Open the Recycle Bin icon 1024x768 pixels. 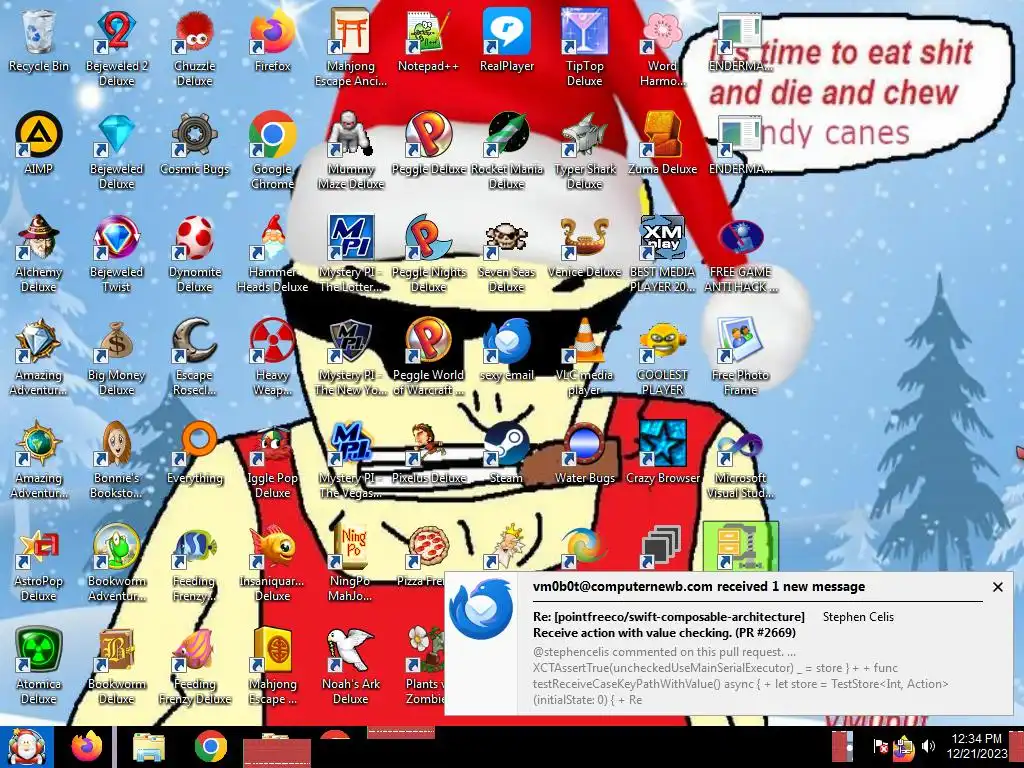click(x=39, y=41)
